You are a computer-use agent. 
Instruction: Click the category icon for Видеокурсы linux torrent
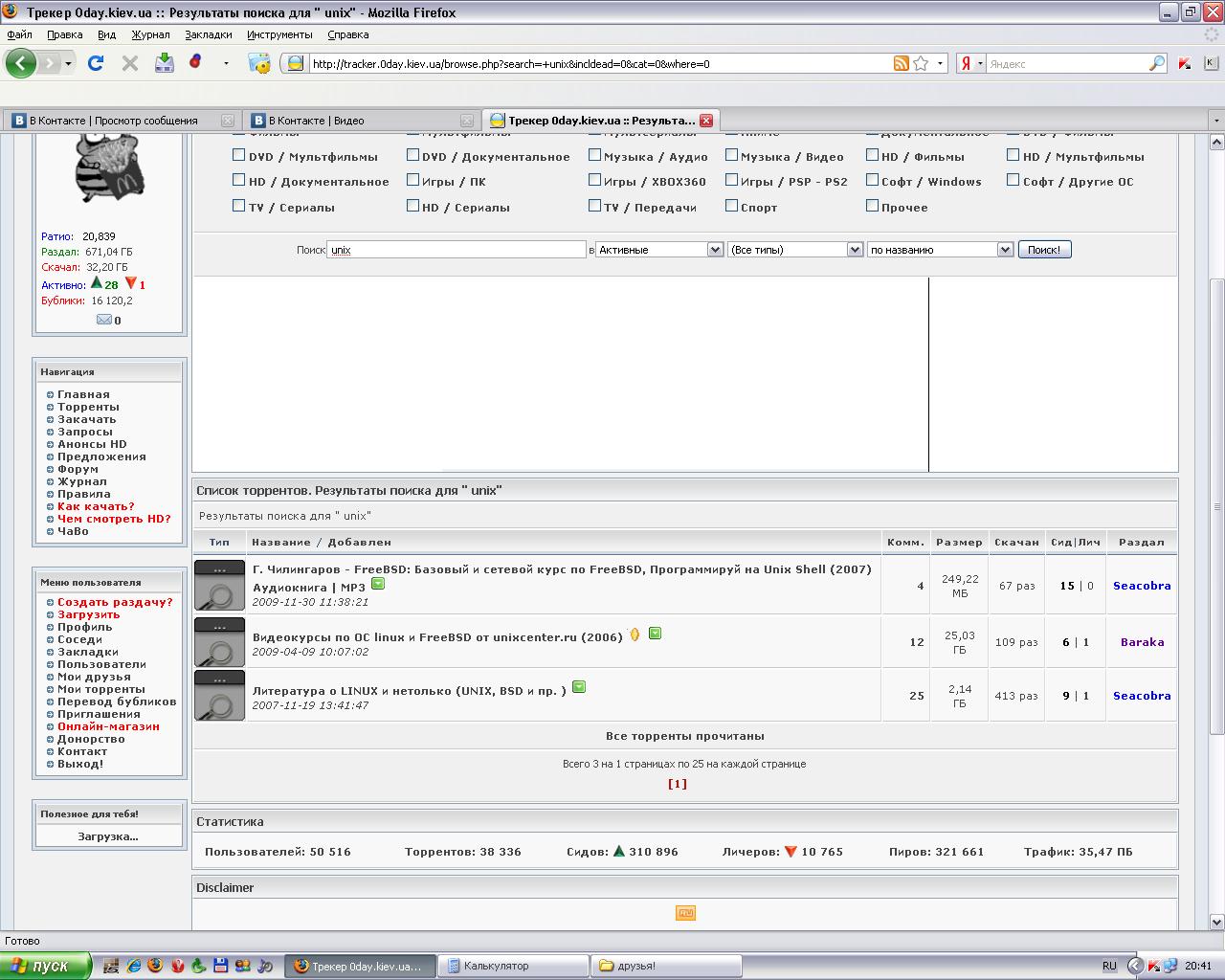[219, 641]
